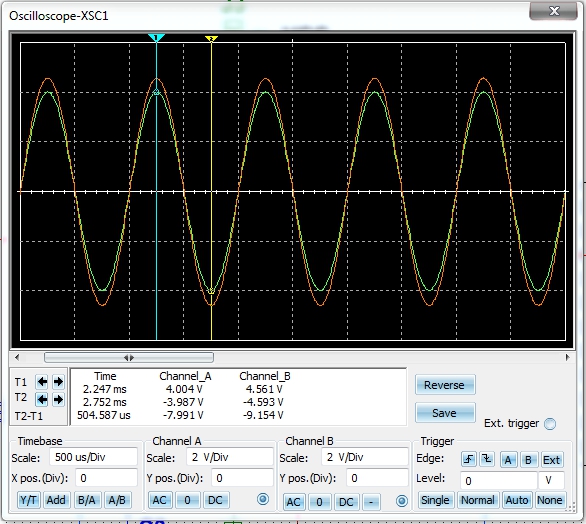The width and height of the screenshot is (586, 524).
Task: Click Channel_A reading 4.004 V
Action: (184, 389)
